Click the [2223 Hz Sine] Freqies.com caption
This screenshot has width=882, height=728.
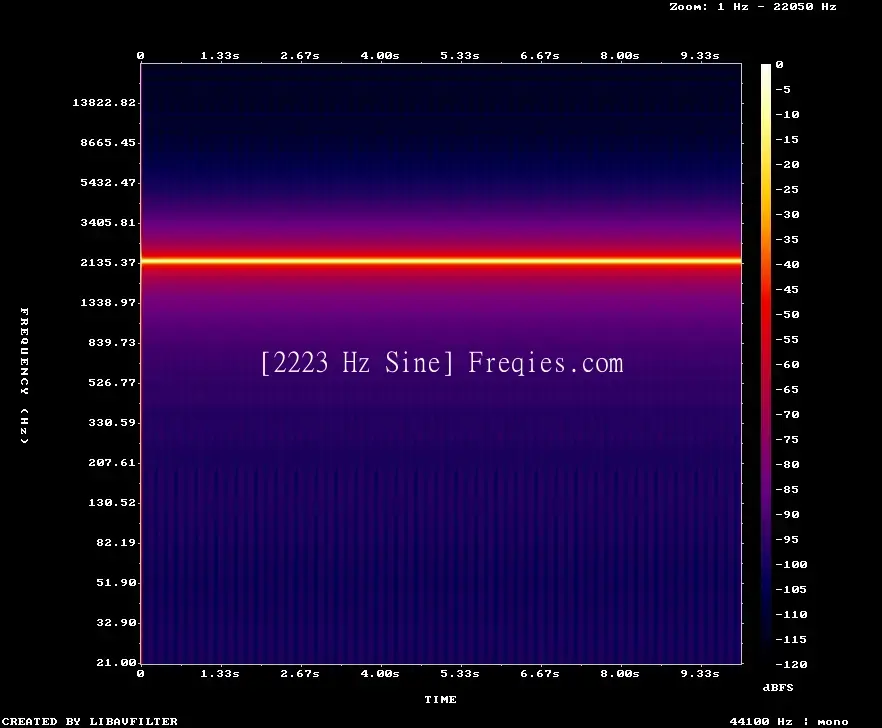point(442,363)
